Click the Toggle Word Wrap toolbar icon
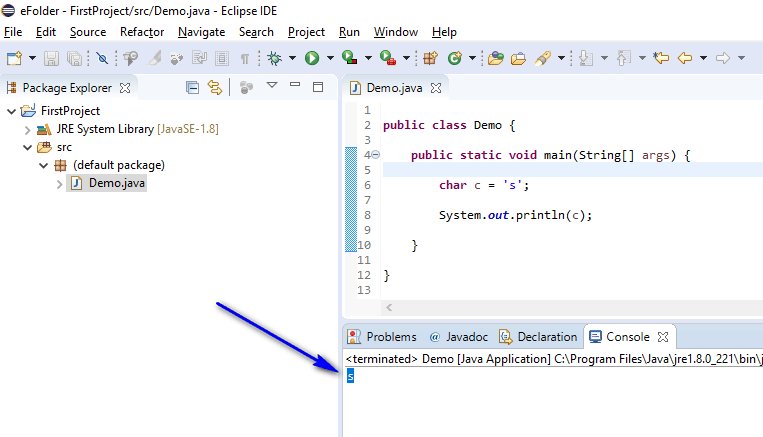Image resolution: width=763 pixels, height=437 pixels. click(x=199, y=58)
